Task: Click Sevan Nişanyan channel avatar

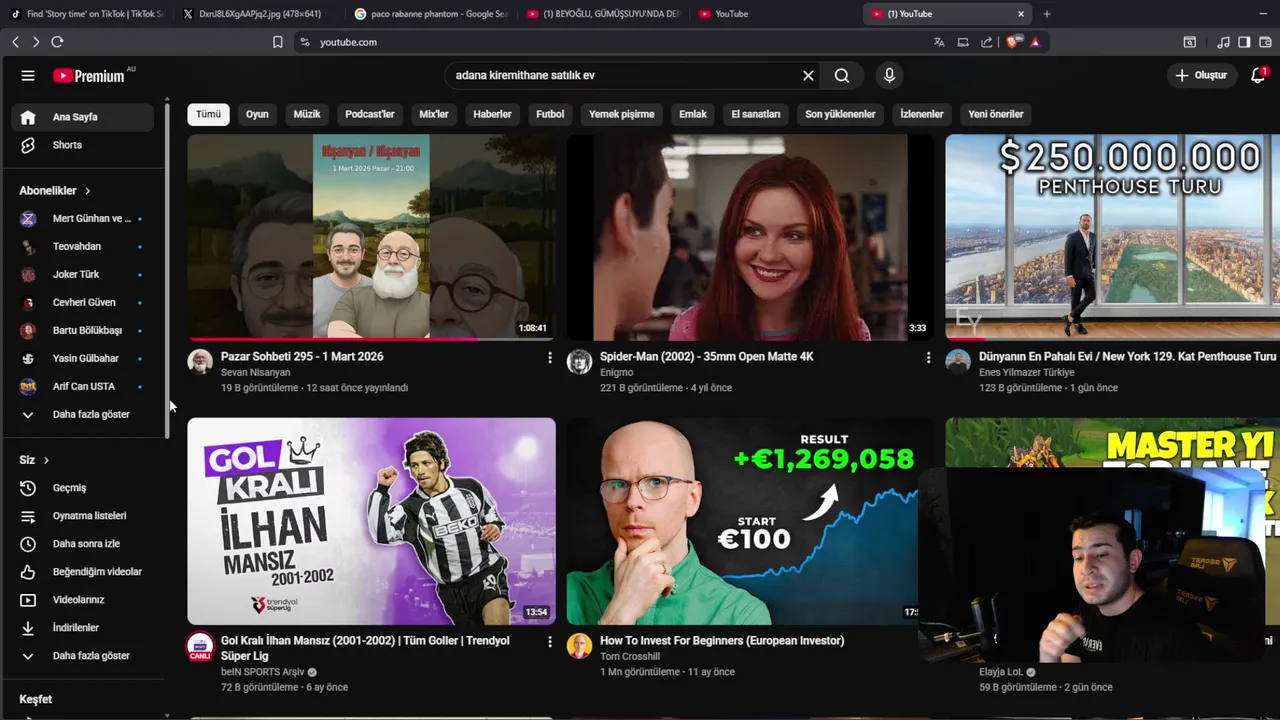Action: [x=200, y=362]
